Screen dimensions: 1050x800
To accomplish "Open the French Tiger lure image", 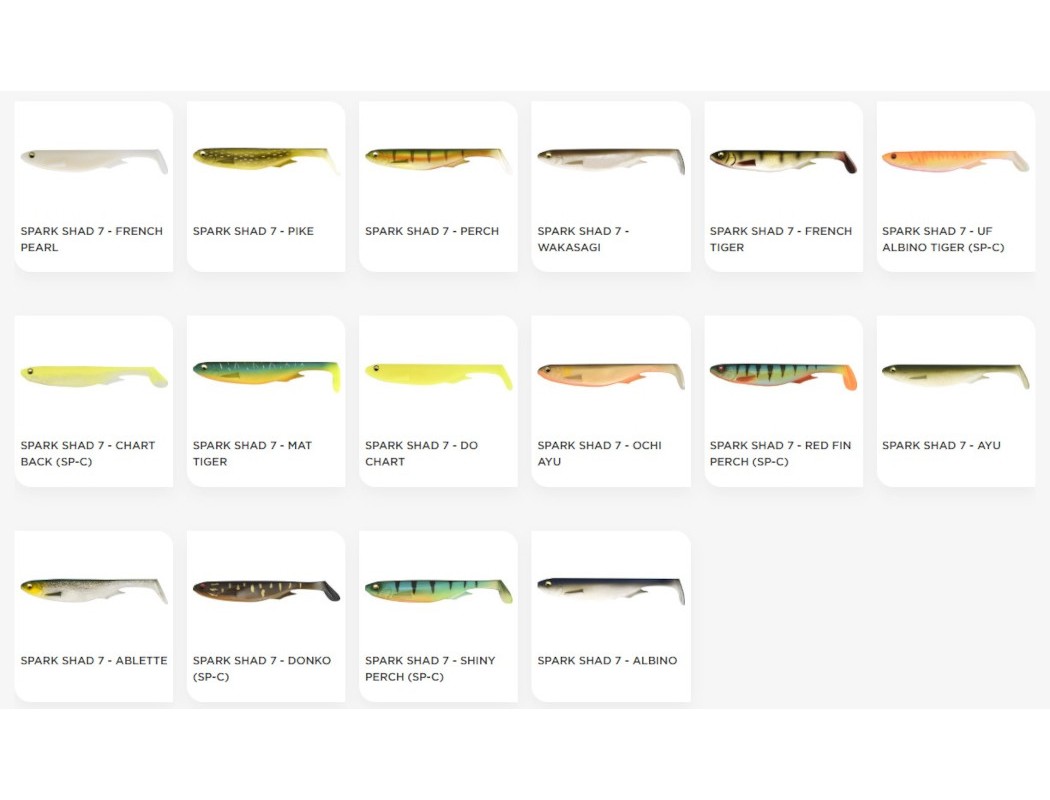I will click(x=783, y=161).
